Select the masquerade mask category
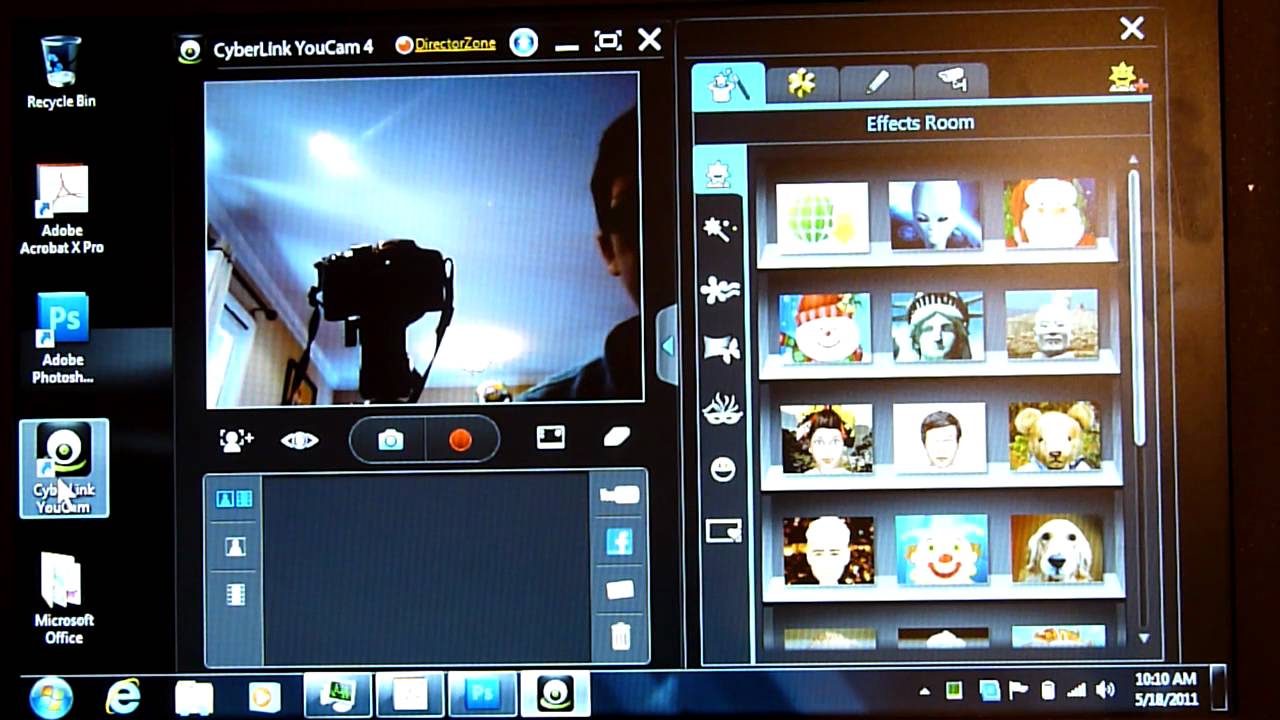This screenshot has width=1280, height=720. click(721, 408)
